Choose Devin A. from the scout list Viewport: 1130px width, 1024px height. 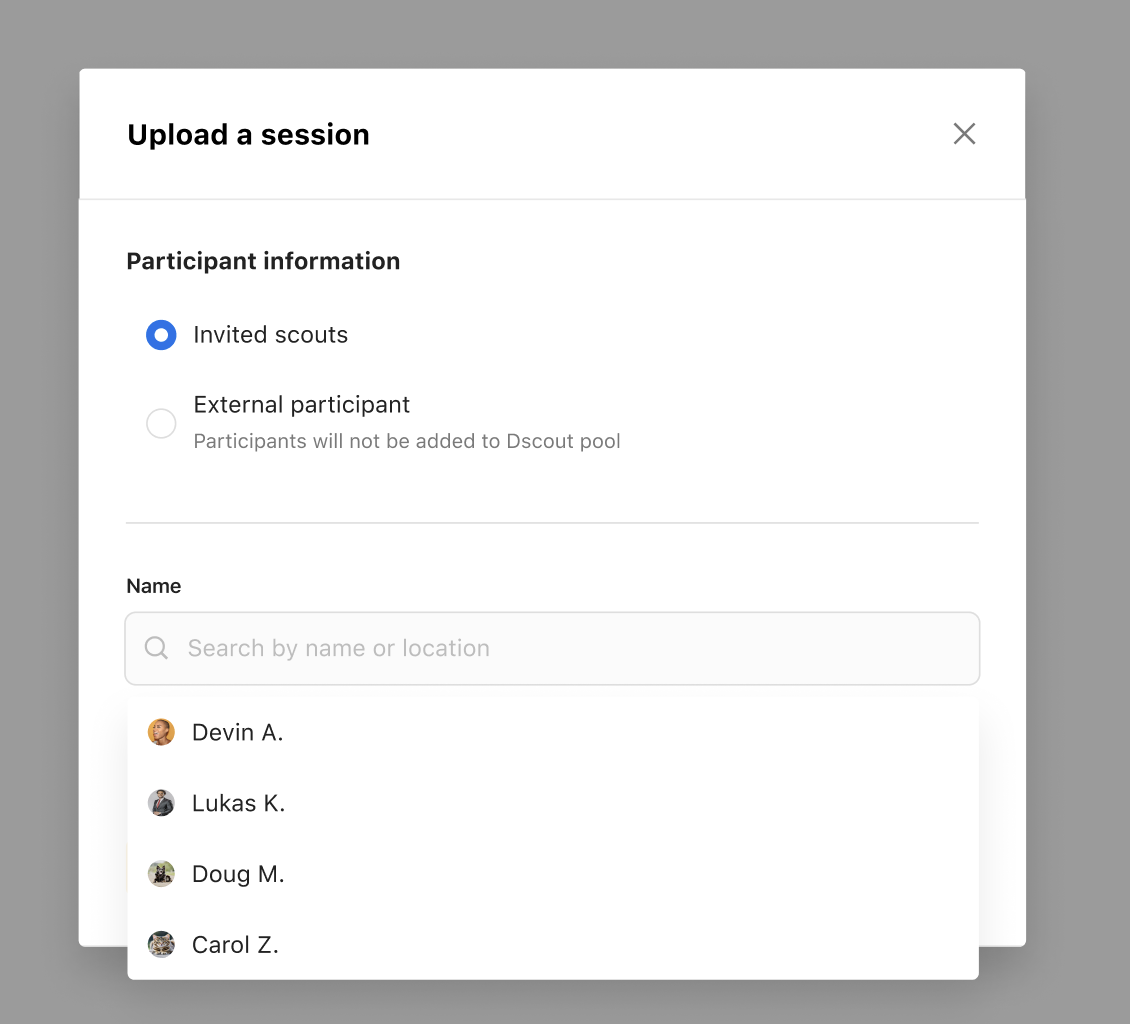point(553,732)
